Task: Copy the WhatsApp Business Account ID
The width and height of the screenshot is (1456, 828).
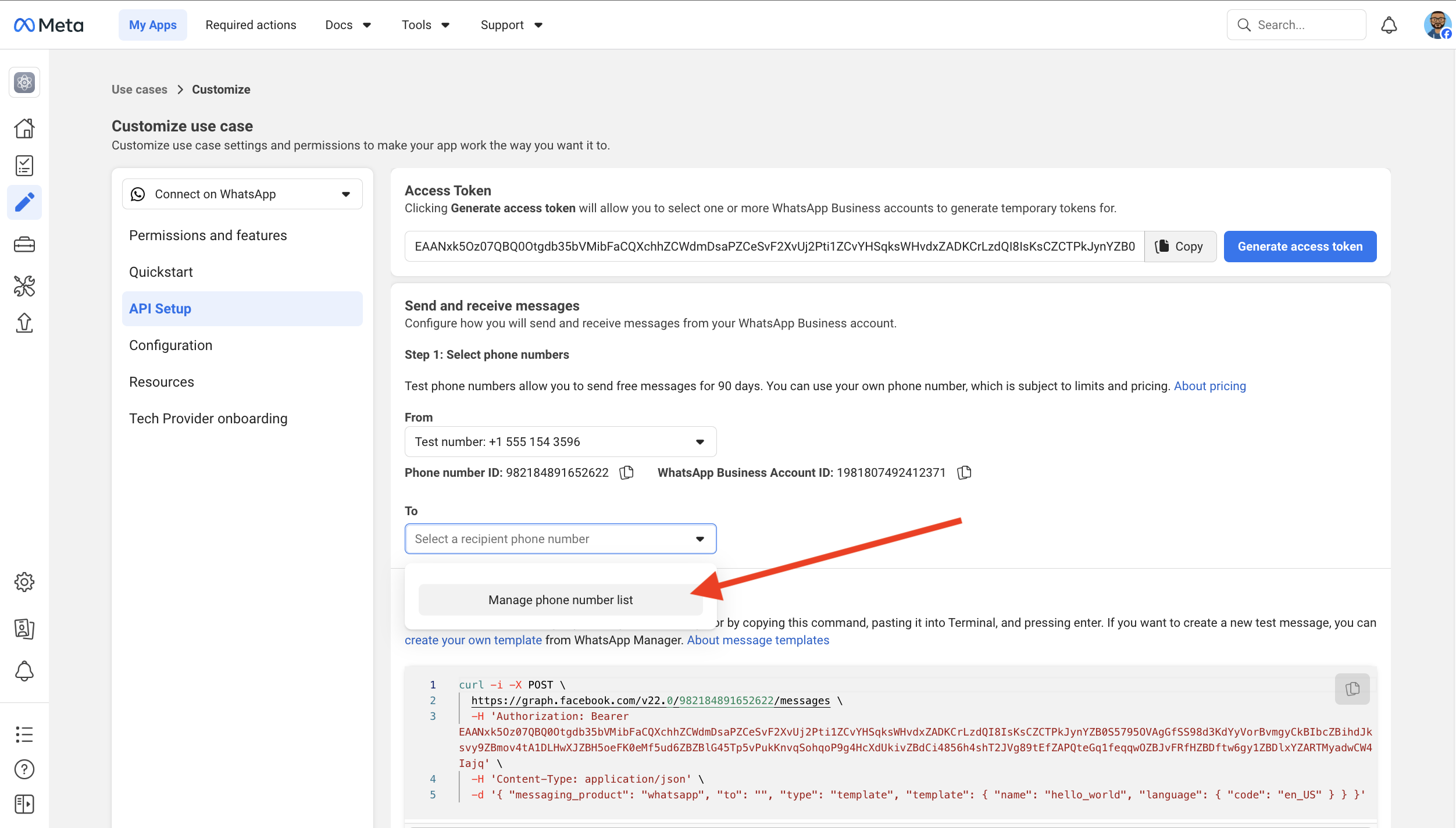Action: click(964, 473)
